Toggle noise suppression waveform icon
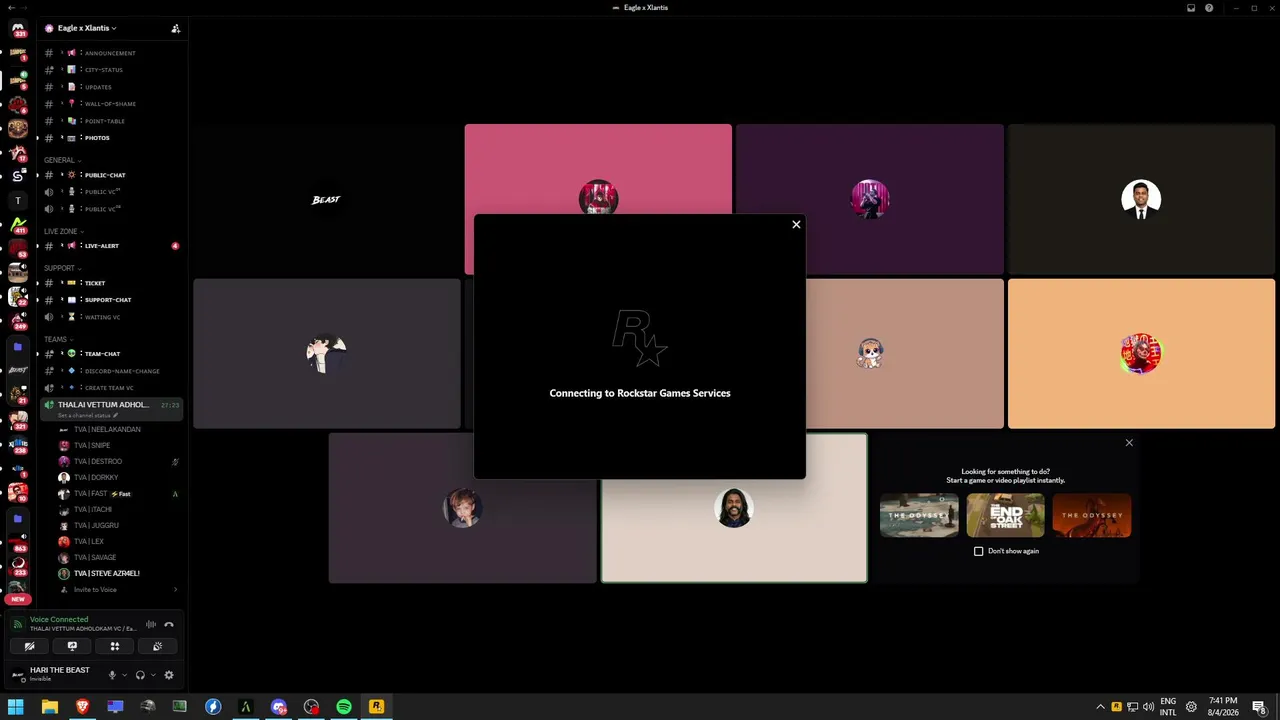Screen dimensions: 1280x720 point(151,624)
